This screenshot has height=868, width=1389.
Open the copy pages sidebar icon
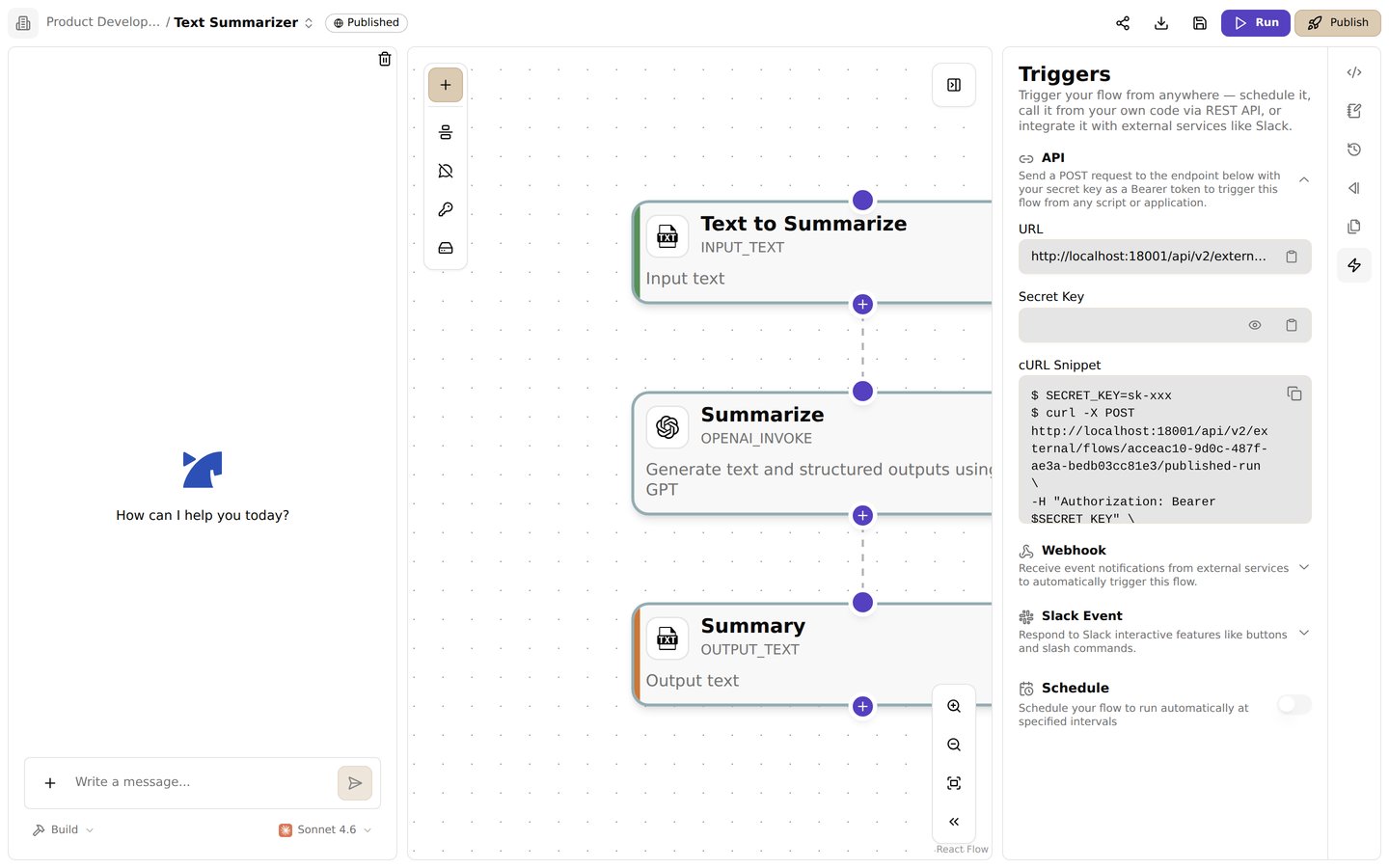(x=1354, y=227)
